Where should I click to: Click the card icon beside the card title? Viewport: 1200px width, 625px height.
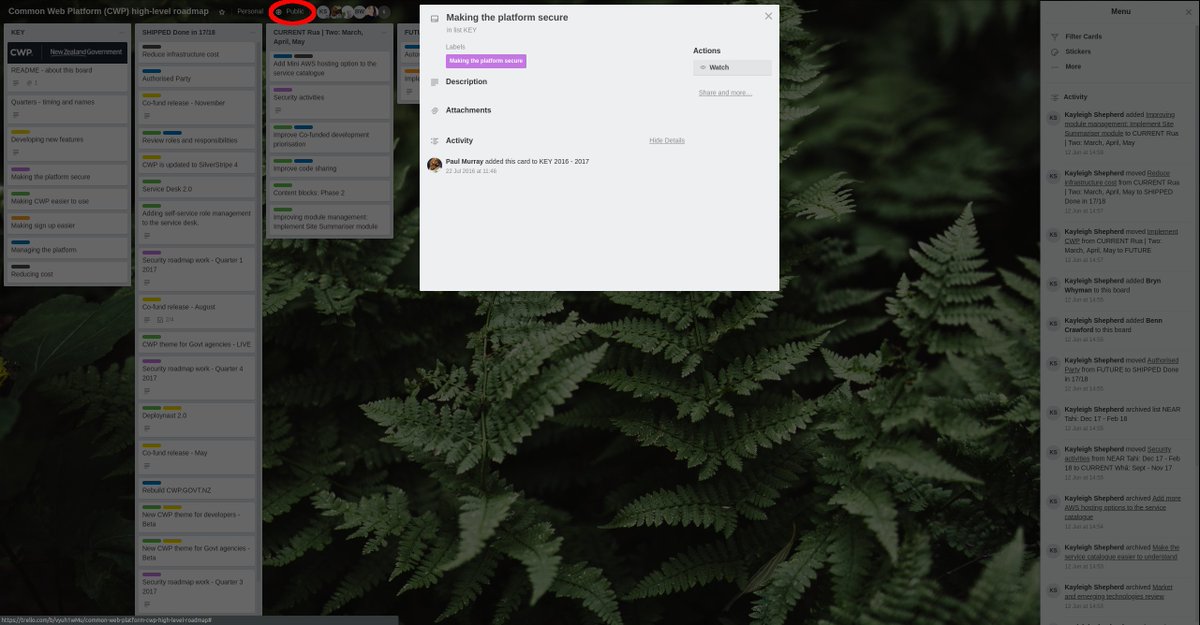tap(434, 18)
